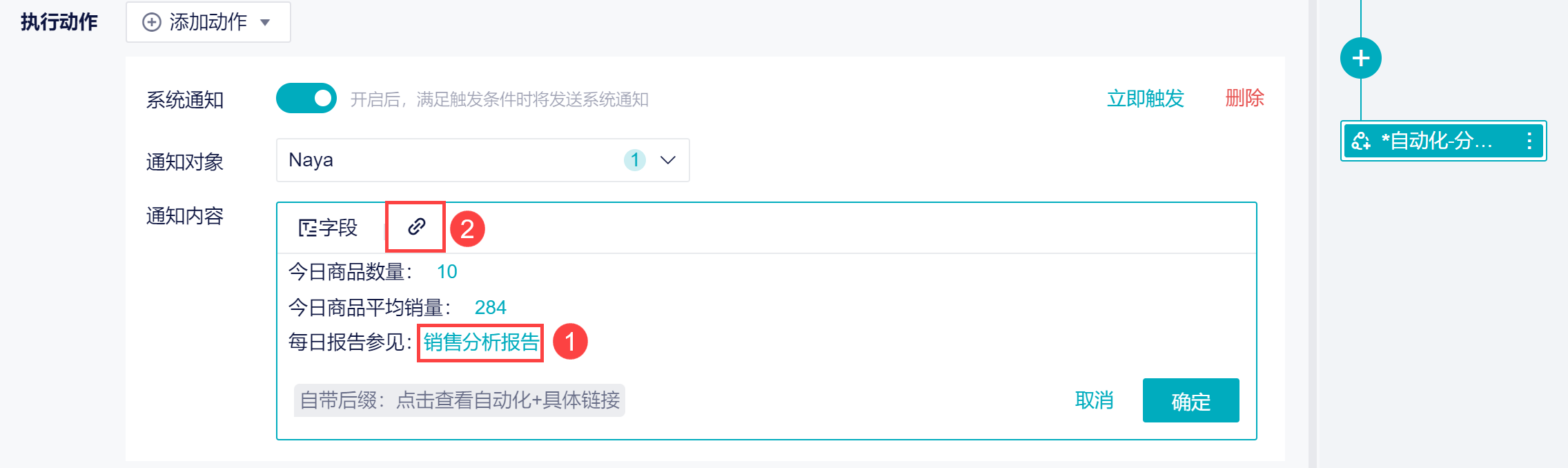This screenshot has width=1568, height=468.
Task: Click the teal plus node button
Action: click(x=1360, y=58)
